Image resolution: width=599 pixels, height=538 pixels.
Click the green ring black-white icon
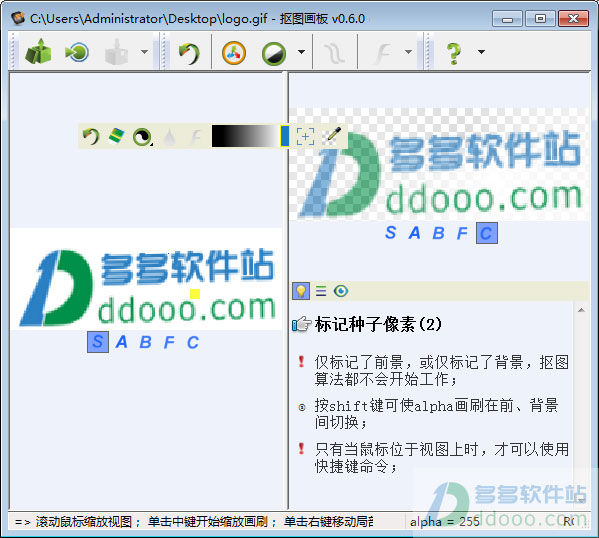point(274,53)
